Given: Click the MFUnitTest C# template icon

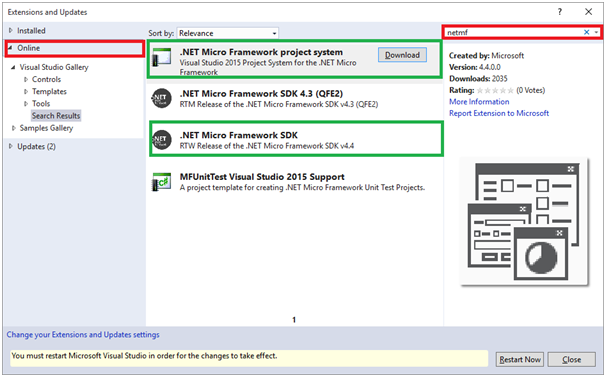Looking at the screenshot, I should [x=162, y=181].
